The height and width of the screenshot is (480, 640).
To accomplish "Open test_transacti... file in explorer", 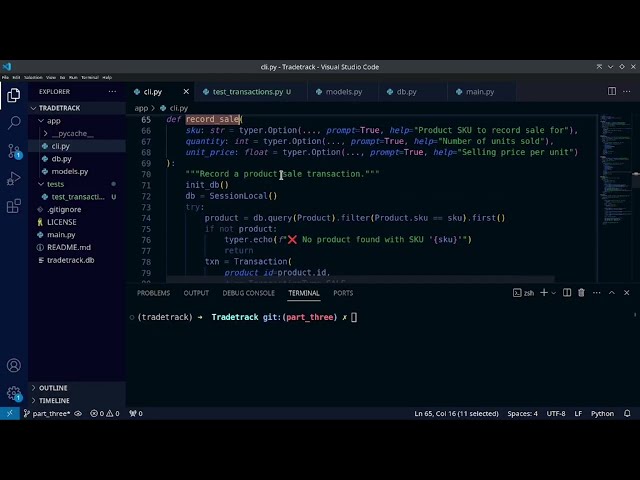I will [x=77, y=197].
